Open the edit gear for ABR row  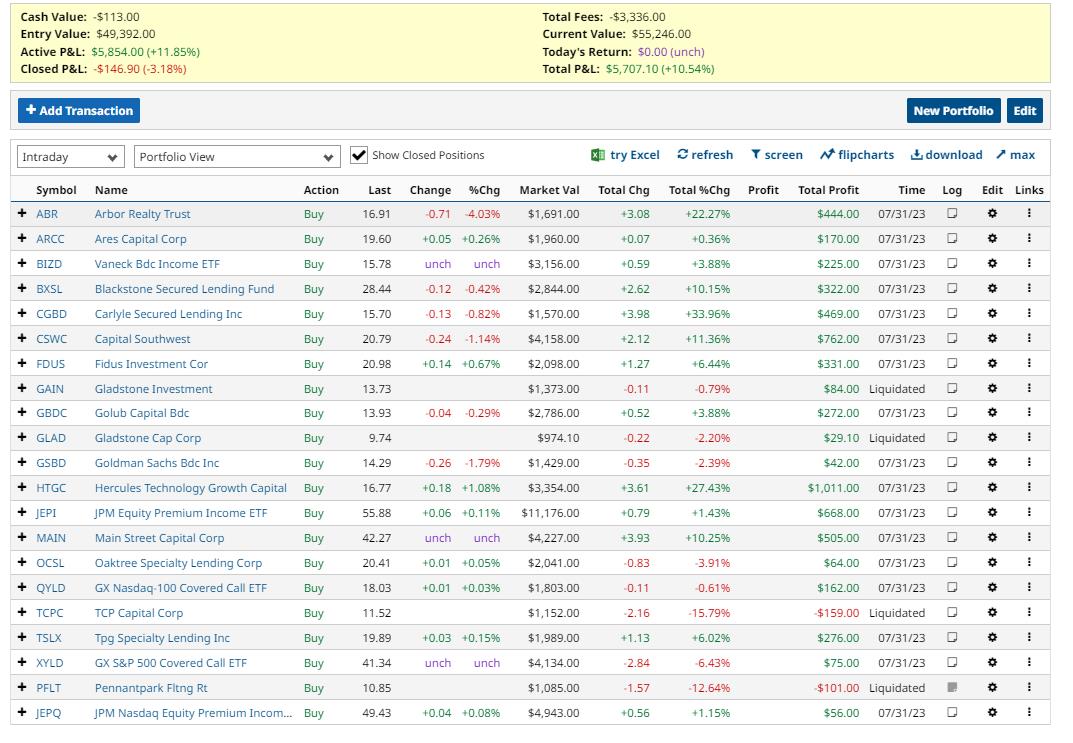[x=992, y=213]
